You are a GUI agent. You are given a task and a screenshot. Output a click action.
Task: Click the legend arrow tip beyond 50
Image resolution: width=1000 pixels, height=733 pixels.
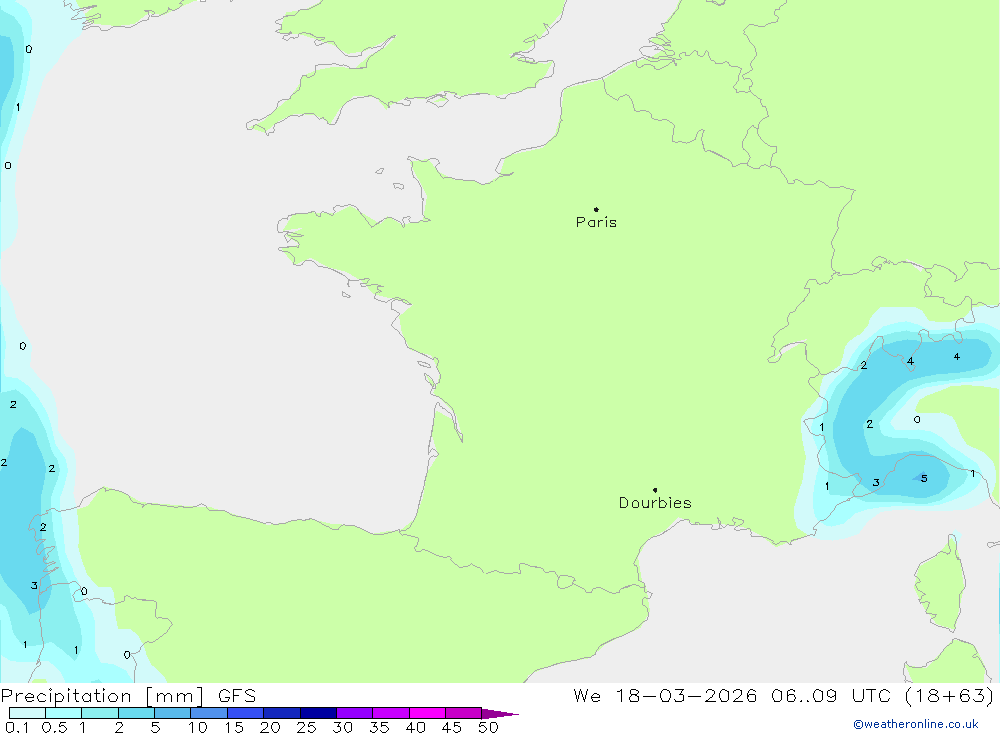501,714
